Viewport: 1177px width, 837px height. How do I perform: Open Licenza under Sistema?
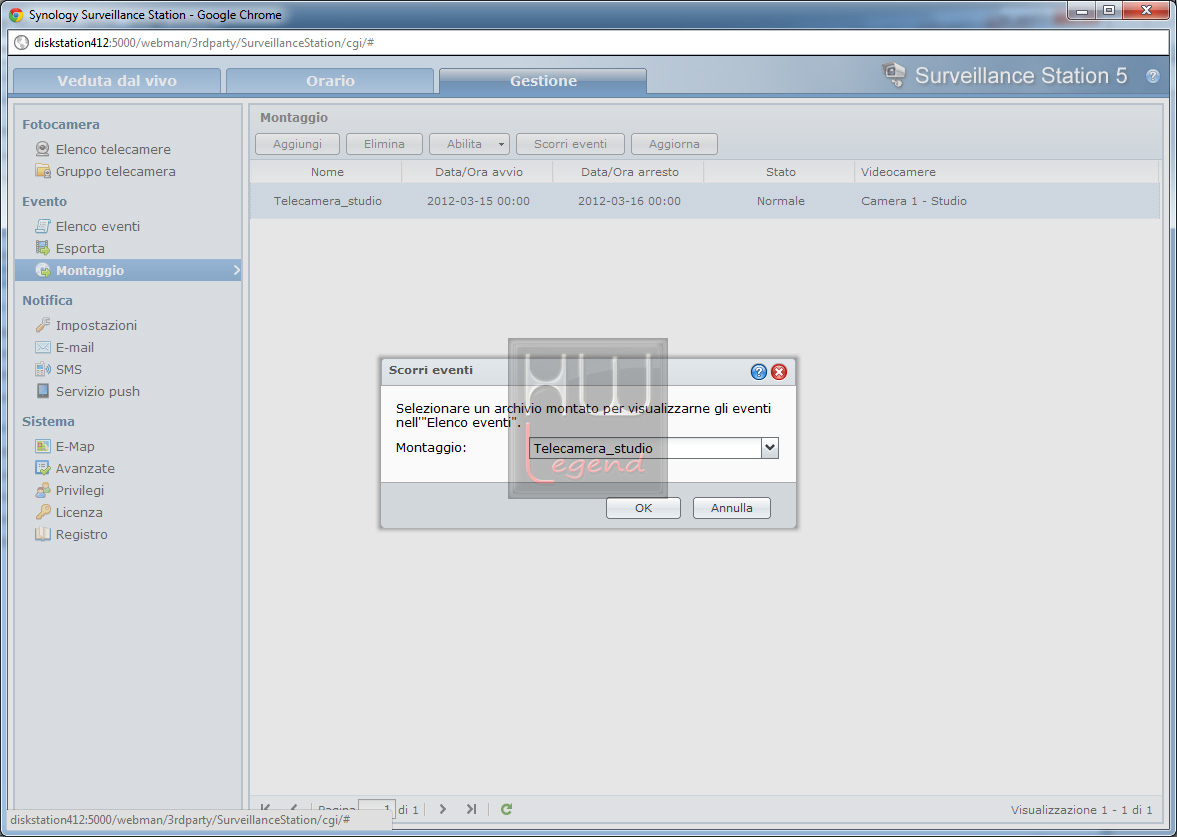pos(79,512)
